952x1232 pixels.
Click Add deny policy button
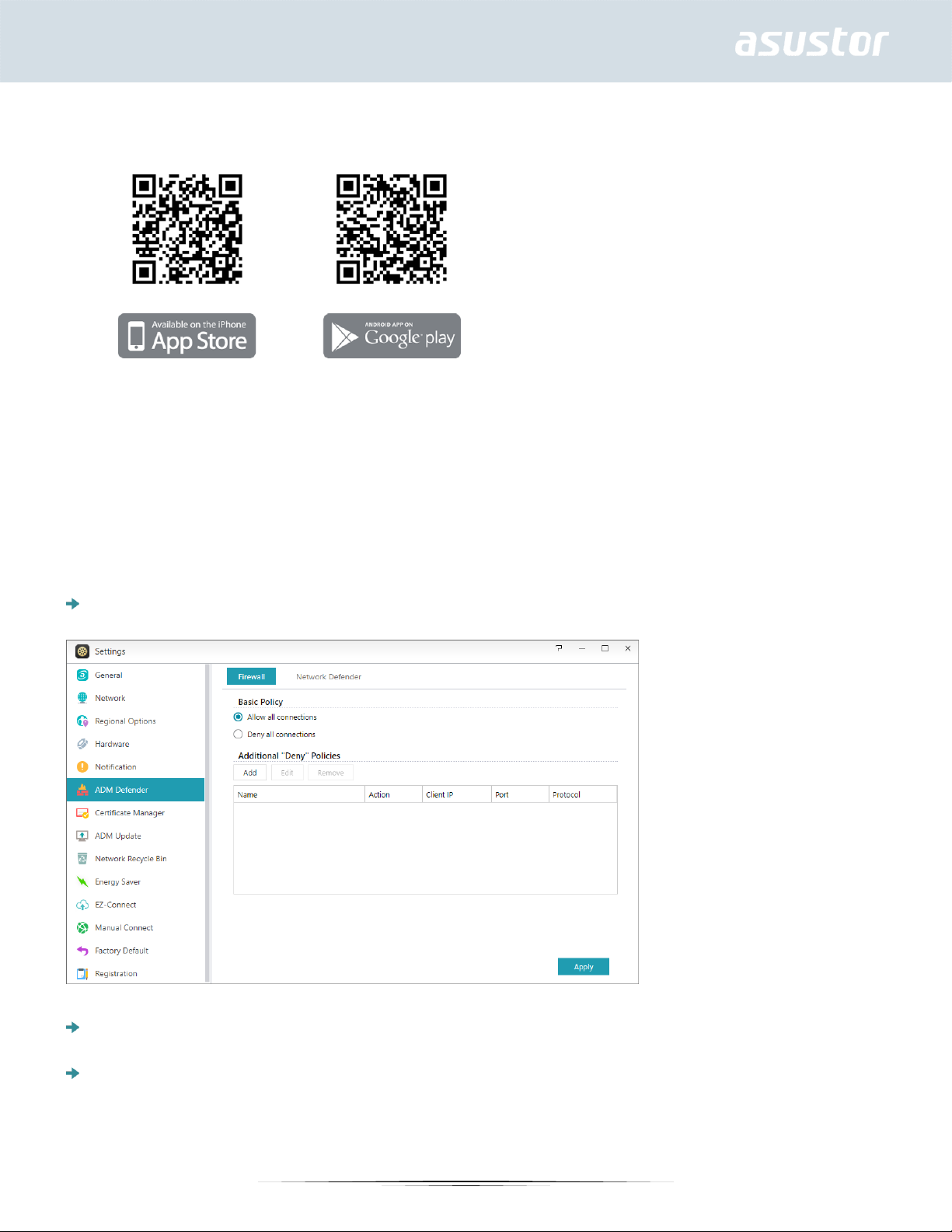[x=250, y=773]
